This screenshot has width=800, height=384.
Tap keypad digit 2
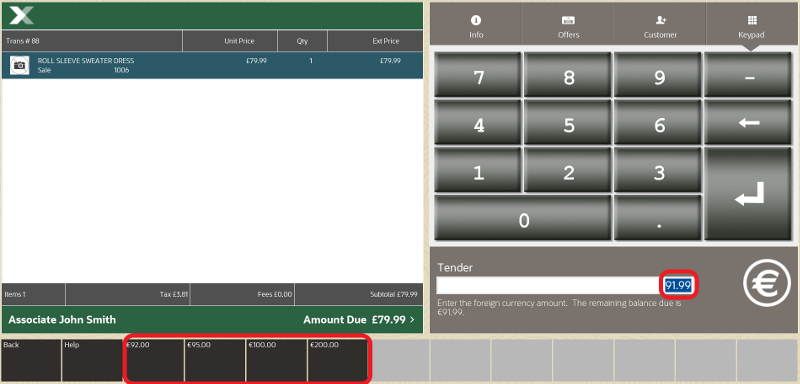568,170
